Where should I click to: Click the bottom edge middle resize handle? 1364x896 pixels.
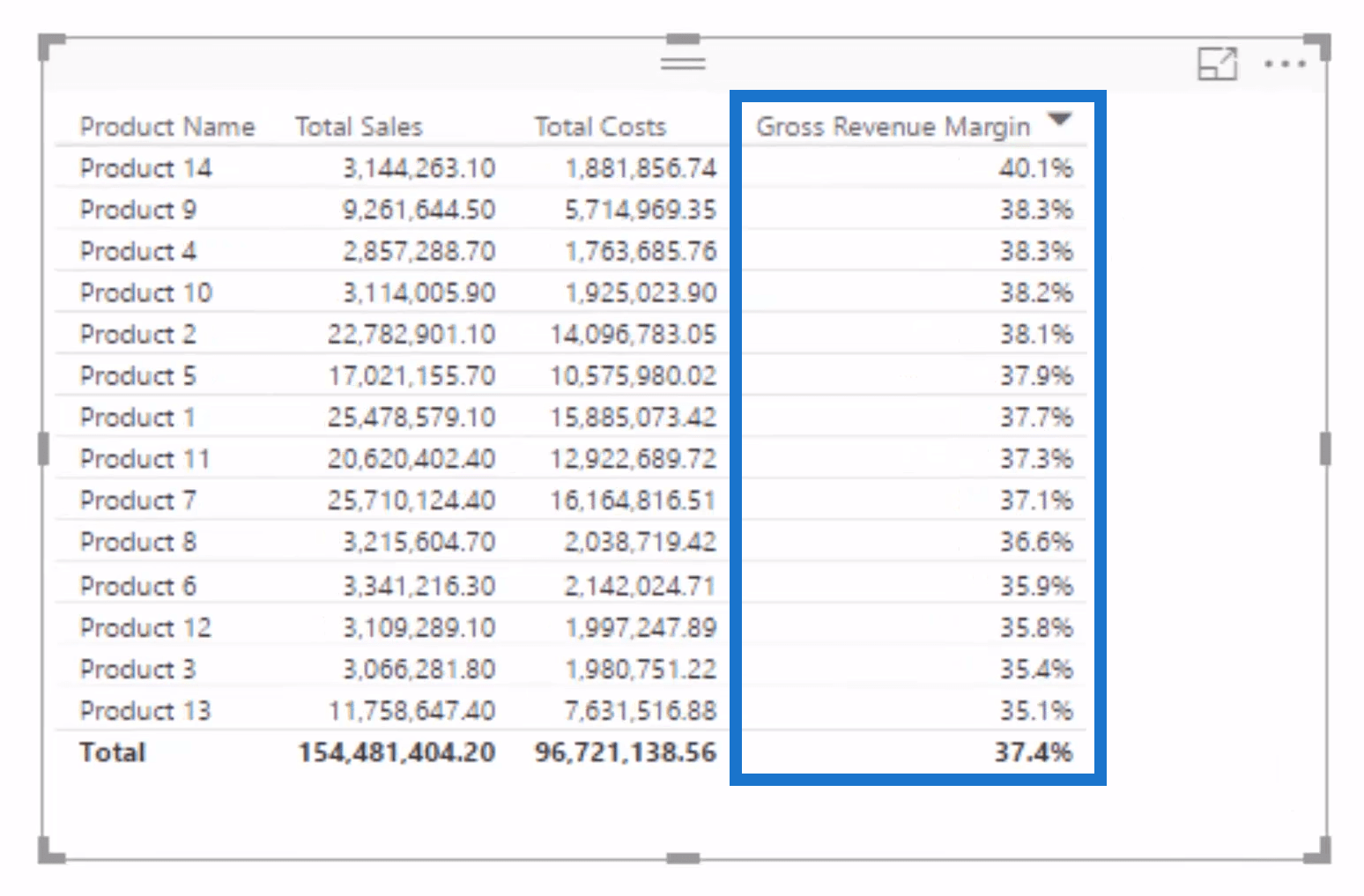pyautogui.click(x=683, y=858)
